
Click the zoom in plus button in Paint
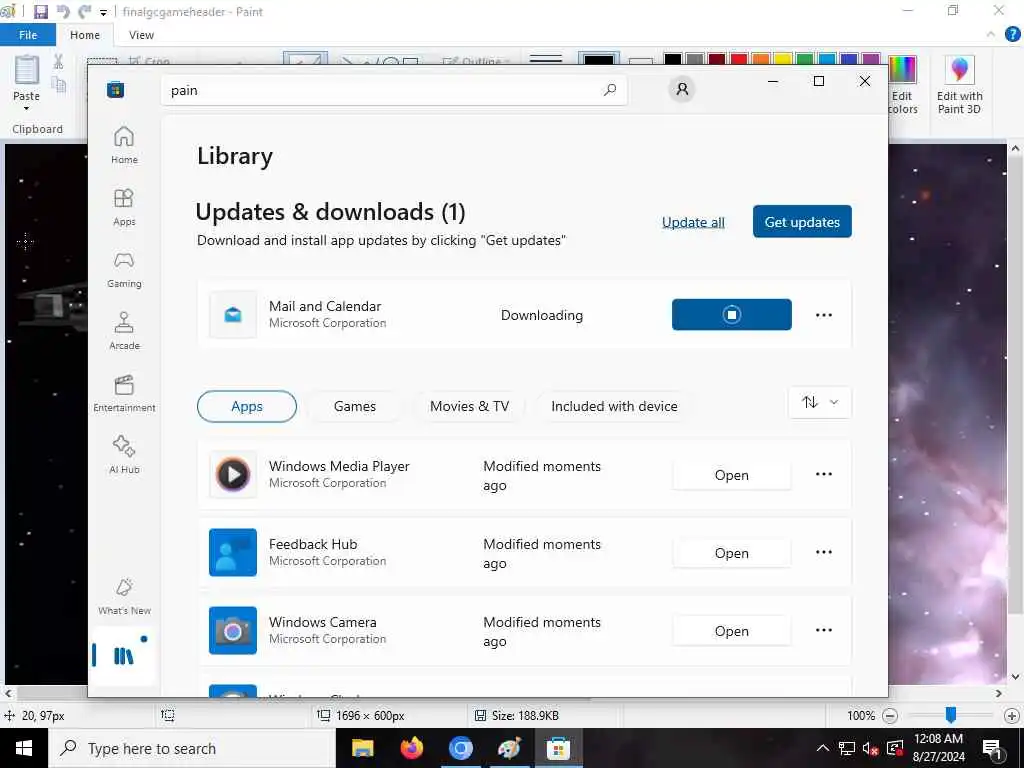[1012, 716]
